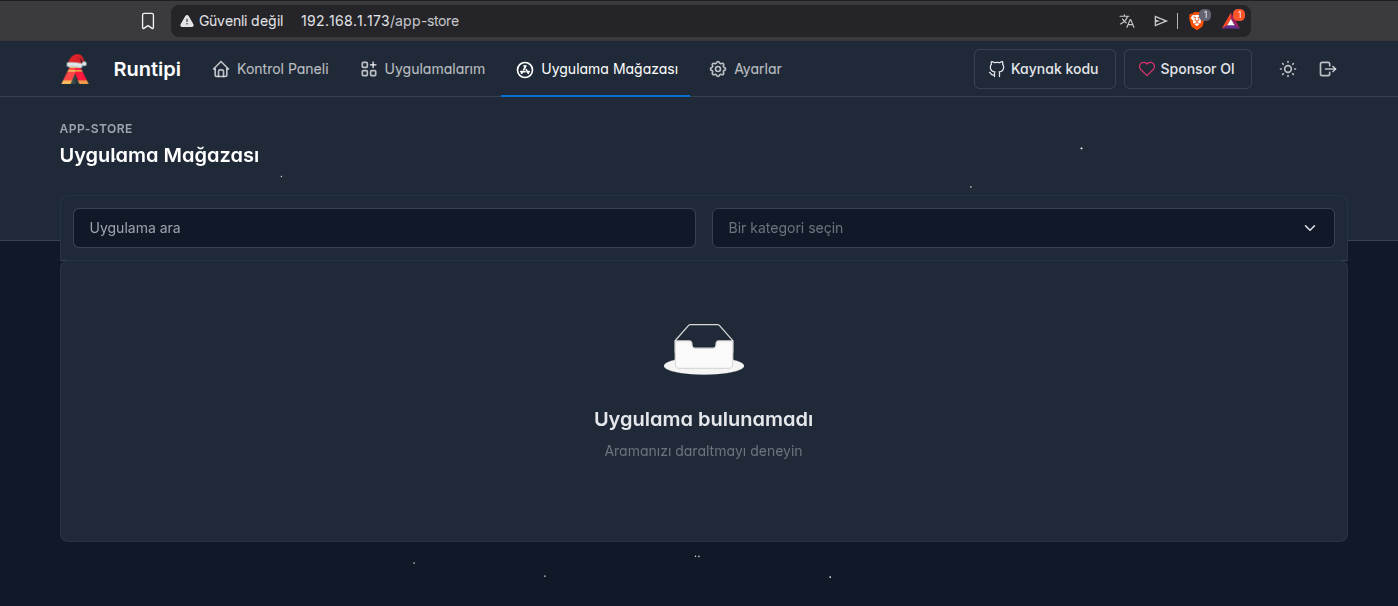Viewport: 1398px width, 606px height.
Task: Focus the Uygulama ara search field
Action: coord(384,228)
